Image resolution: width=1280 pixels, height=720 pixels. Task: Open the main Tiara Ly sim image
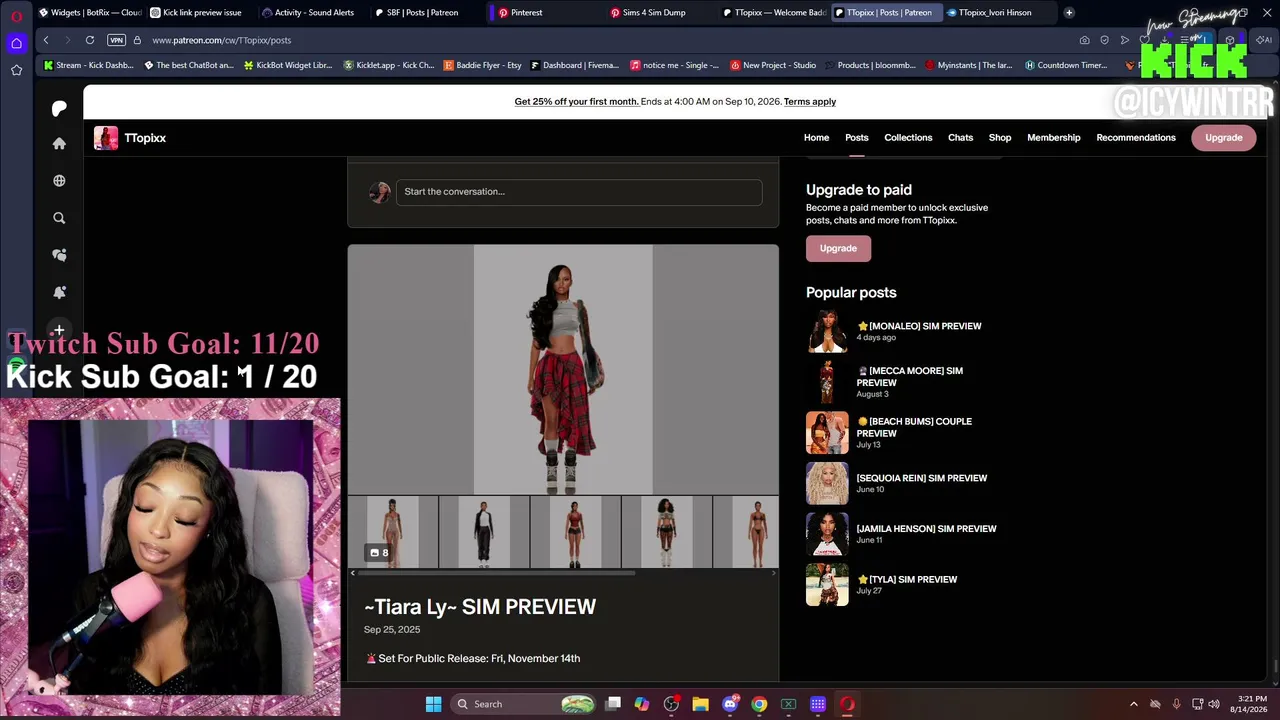pos(563,370)
